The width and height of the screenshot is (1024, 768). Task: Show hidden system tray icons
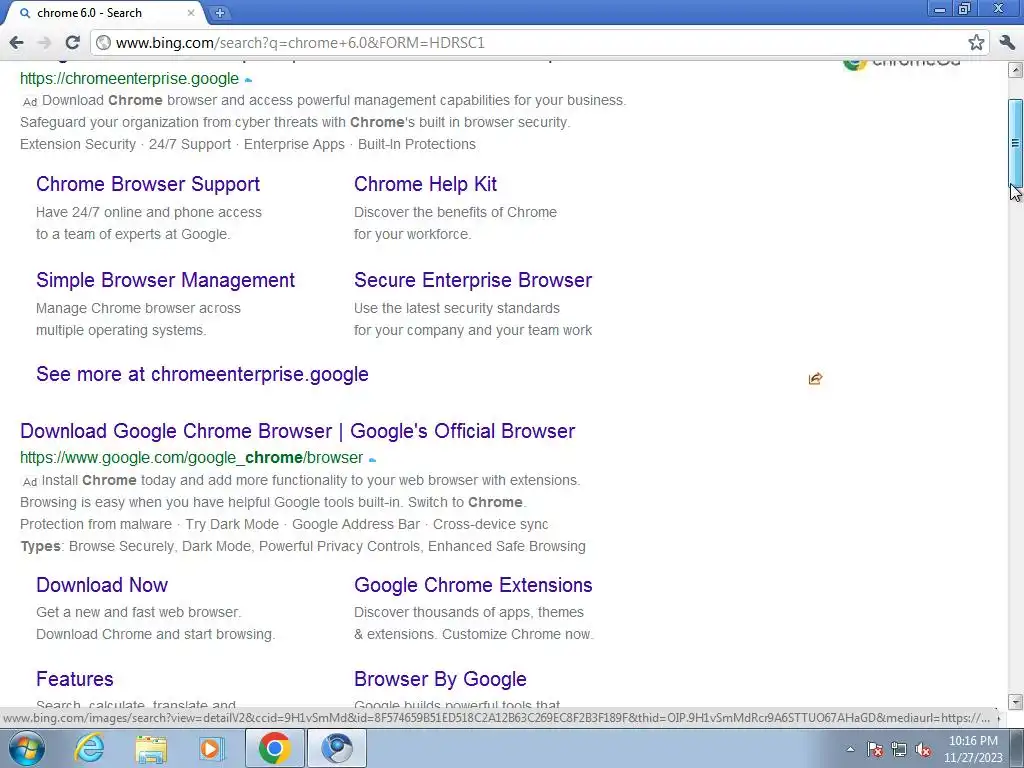pyautogui.click(x=850, y=749)
